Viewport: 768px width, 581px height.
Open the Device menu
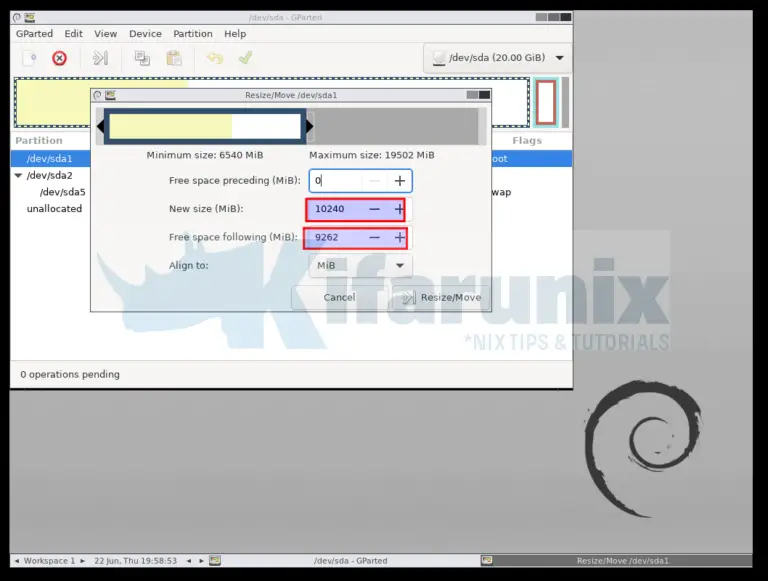(x=145, y=34)
